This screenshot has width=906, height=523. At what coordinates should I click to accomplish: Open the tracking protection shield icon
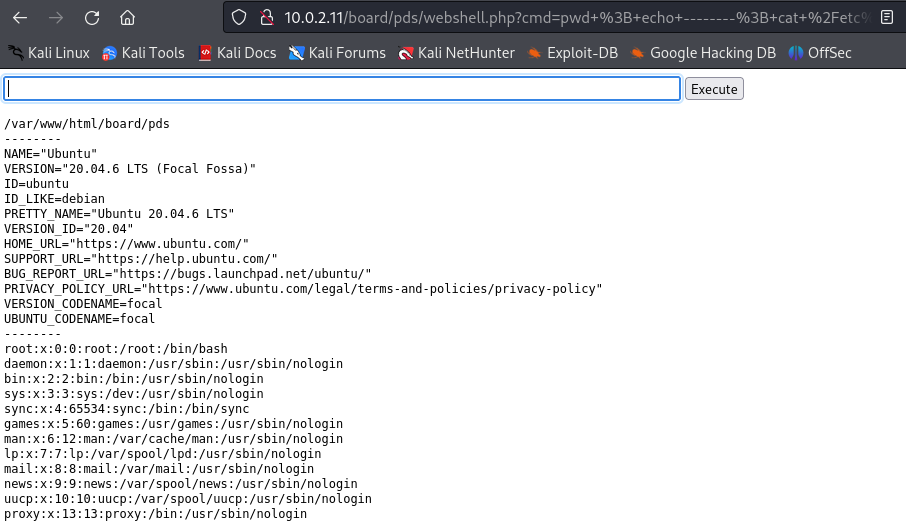click(x=239, y=18)
